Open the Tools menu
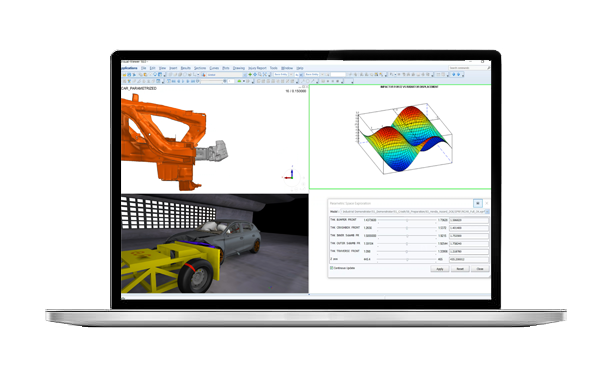Viewport: 612px width, 374px height. point(274,68)
